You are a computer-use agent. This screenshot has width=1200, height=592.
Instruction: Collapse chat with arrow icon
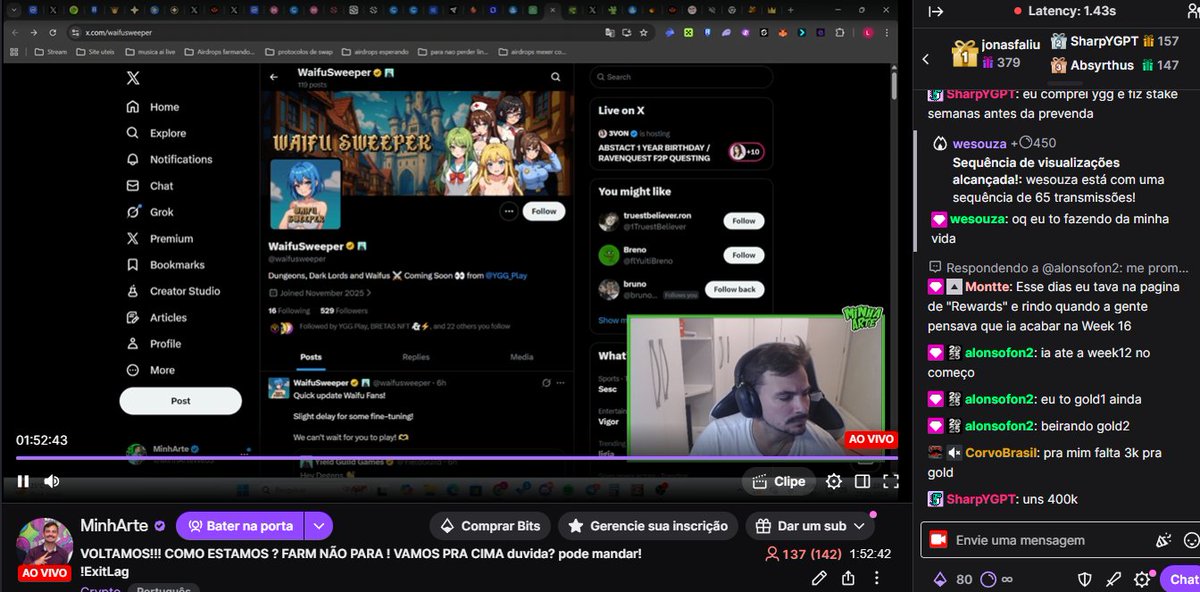coord(936,11)
